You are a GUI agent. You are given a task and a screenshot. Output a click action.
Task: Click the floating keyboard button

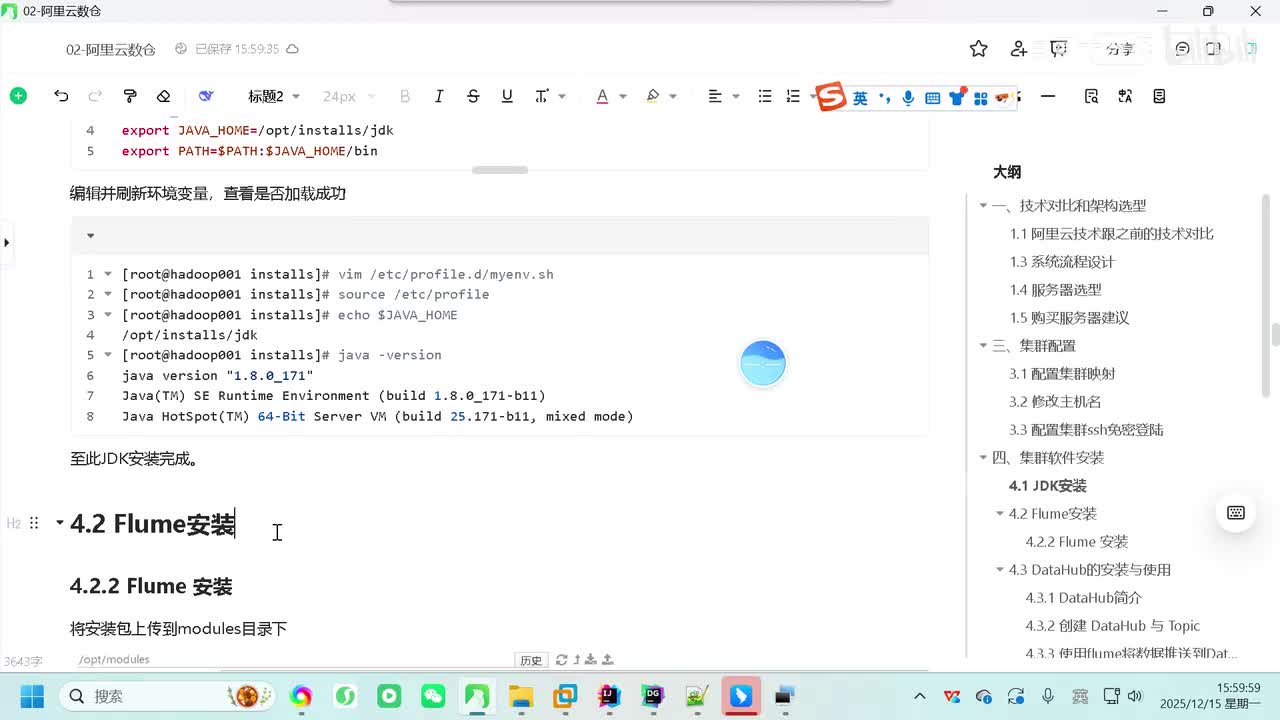1236,513
